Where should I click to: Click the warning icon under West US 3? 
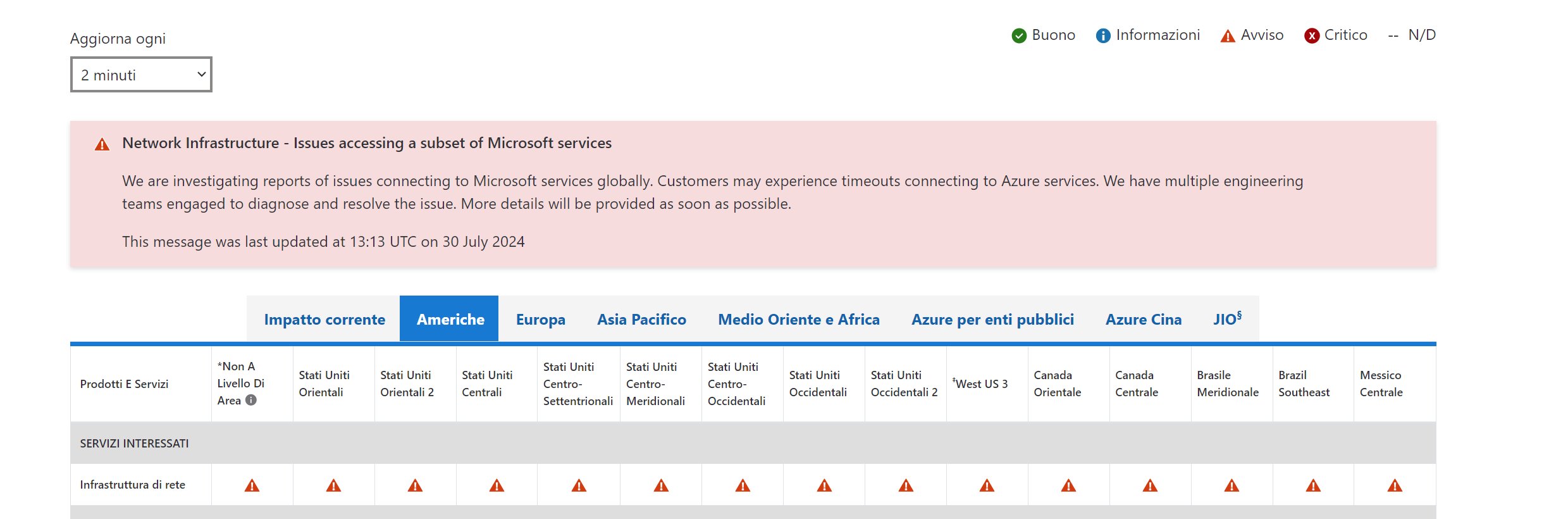[987, 485]
